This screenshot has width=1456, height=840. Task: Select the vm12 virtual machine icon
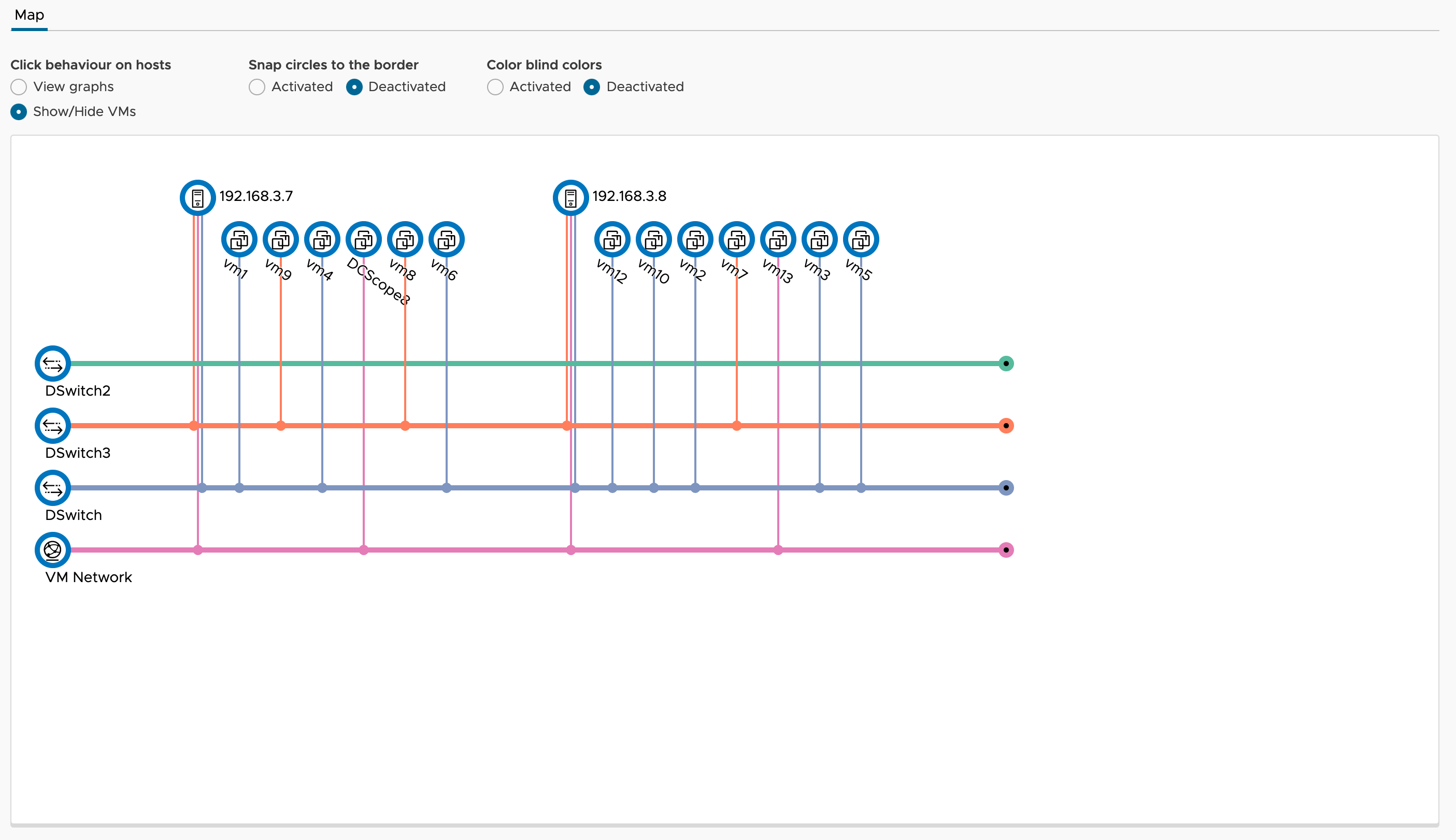(x=612, y=239)
